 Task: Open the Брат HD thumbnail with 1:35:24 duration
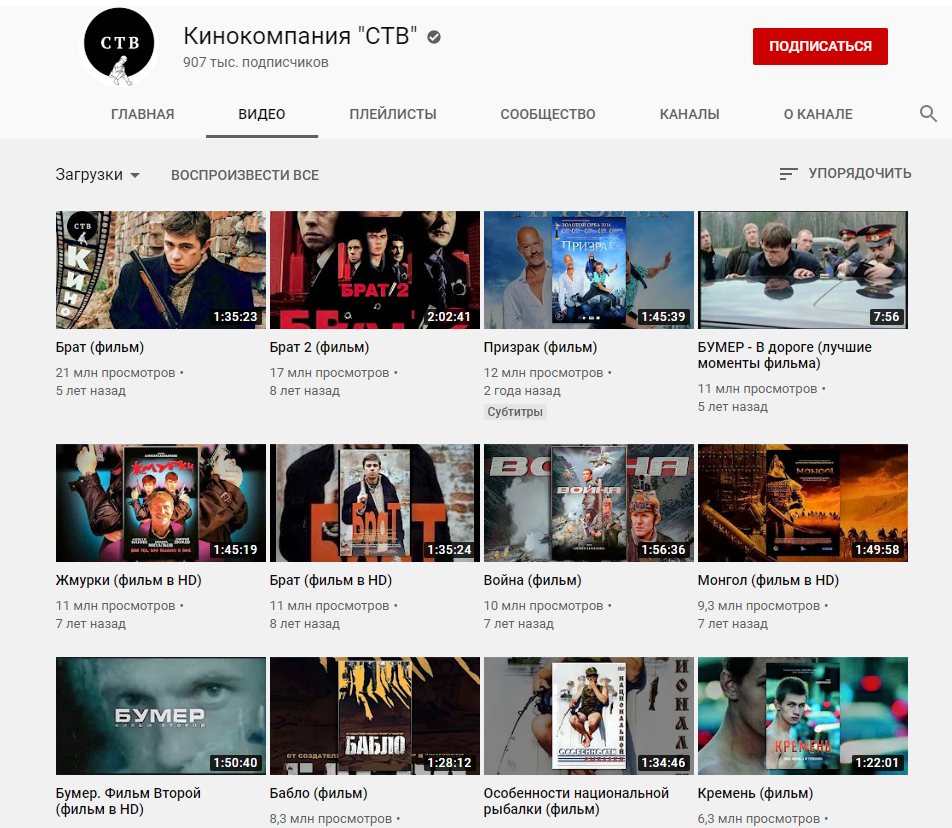[x=375, y=503]
